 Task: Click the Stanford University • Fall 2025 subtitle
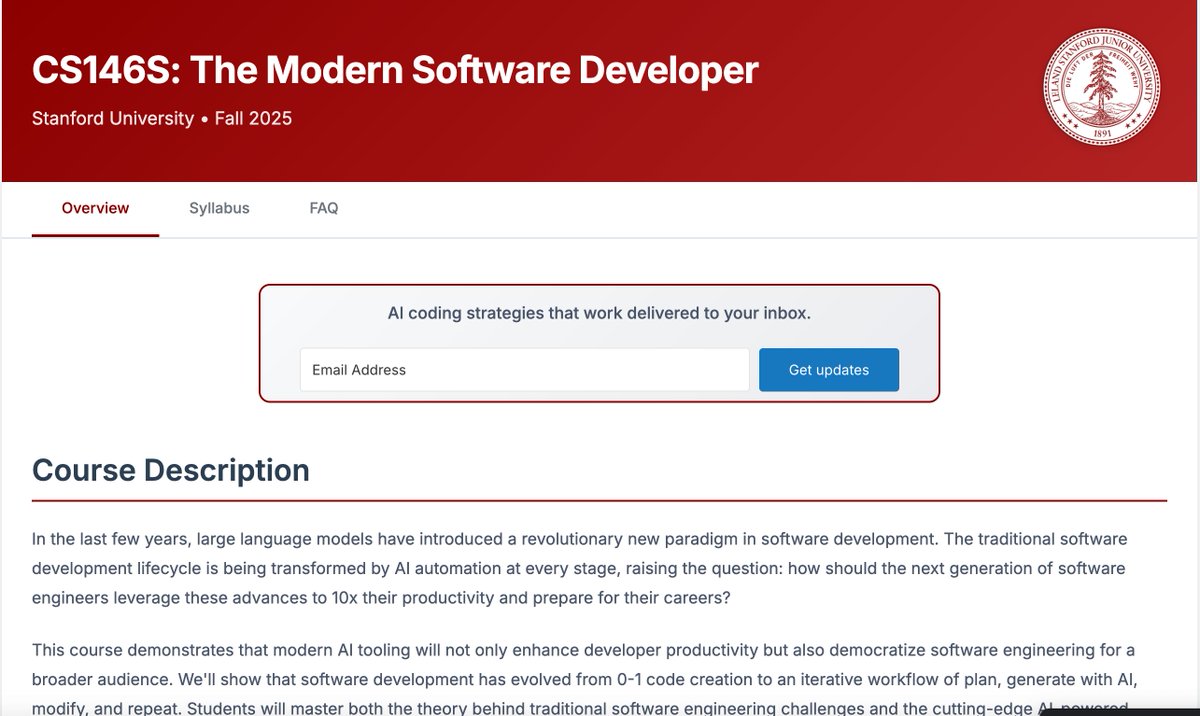[x=162, y=118]
